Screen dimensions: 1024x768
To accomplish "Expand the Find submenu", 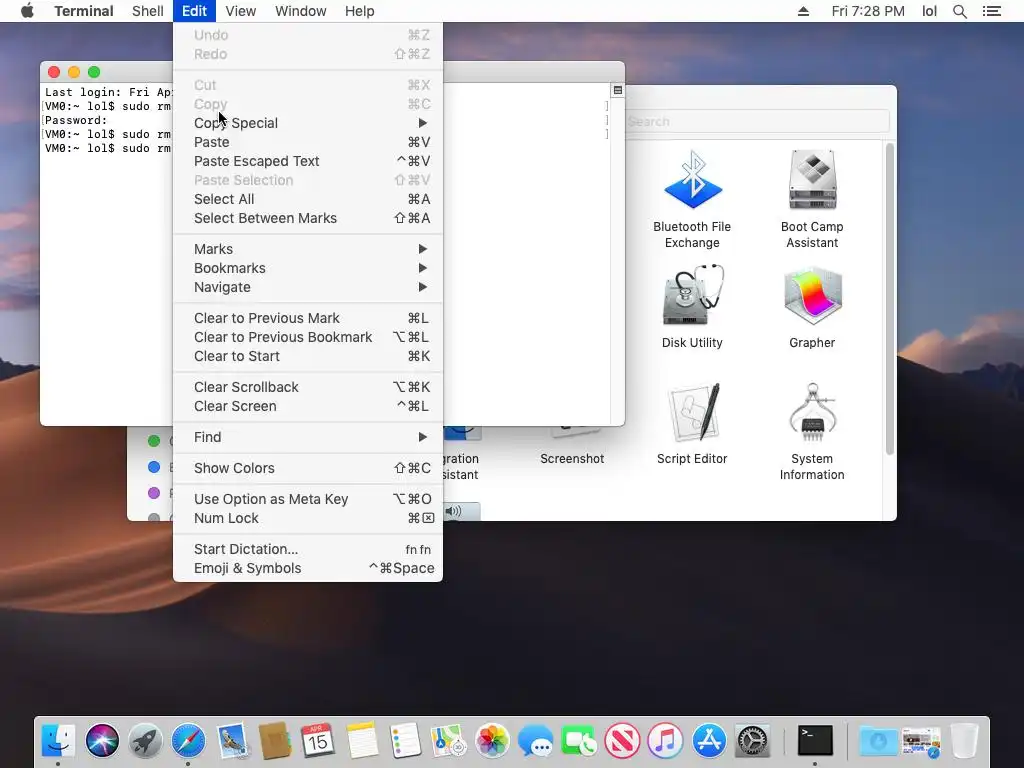I will click(x=308, y=437).
